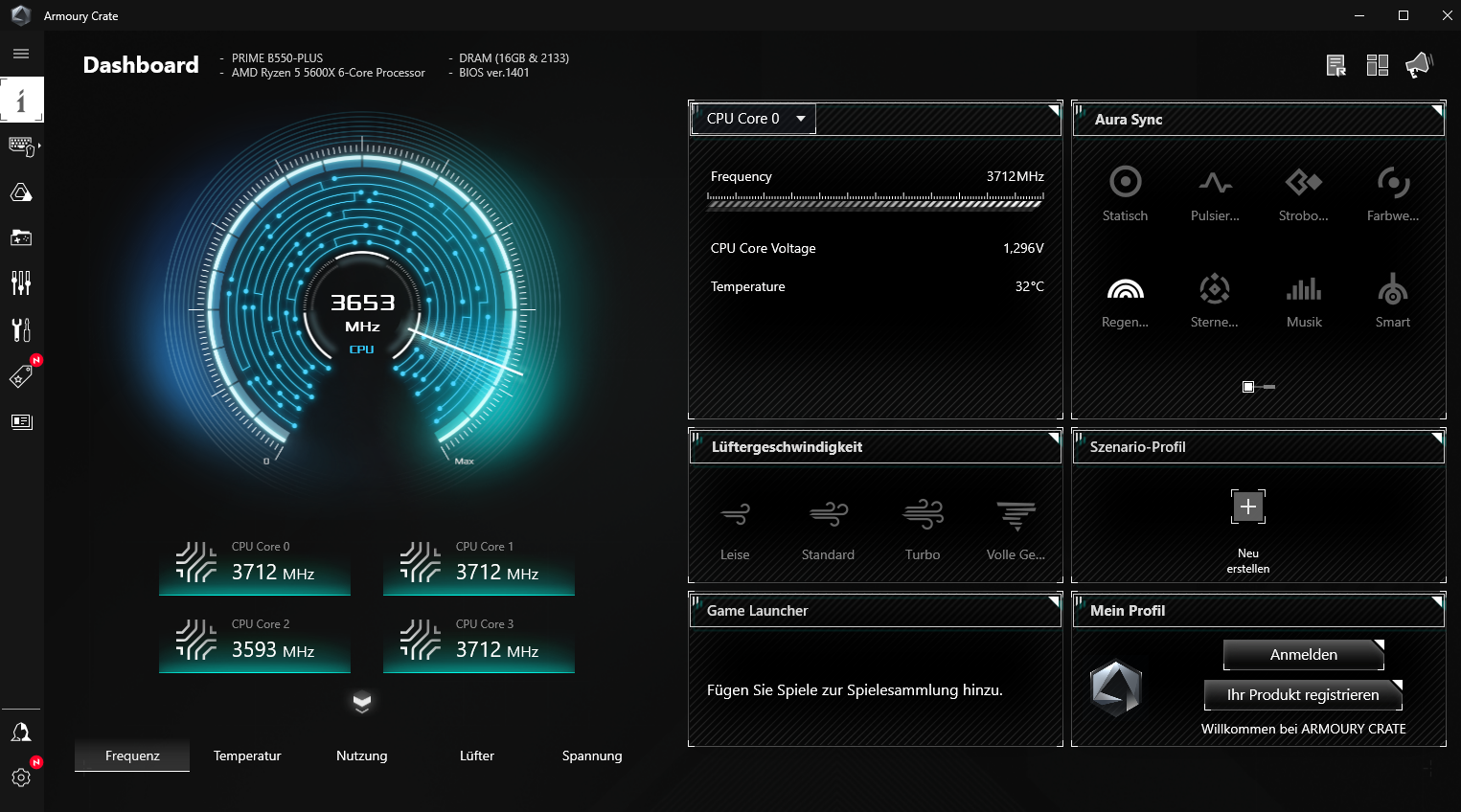Open the CPU Core 0 dropdown
This screenshot has height=812, width=1461.
(753, 119)
